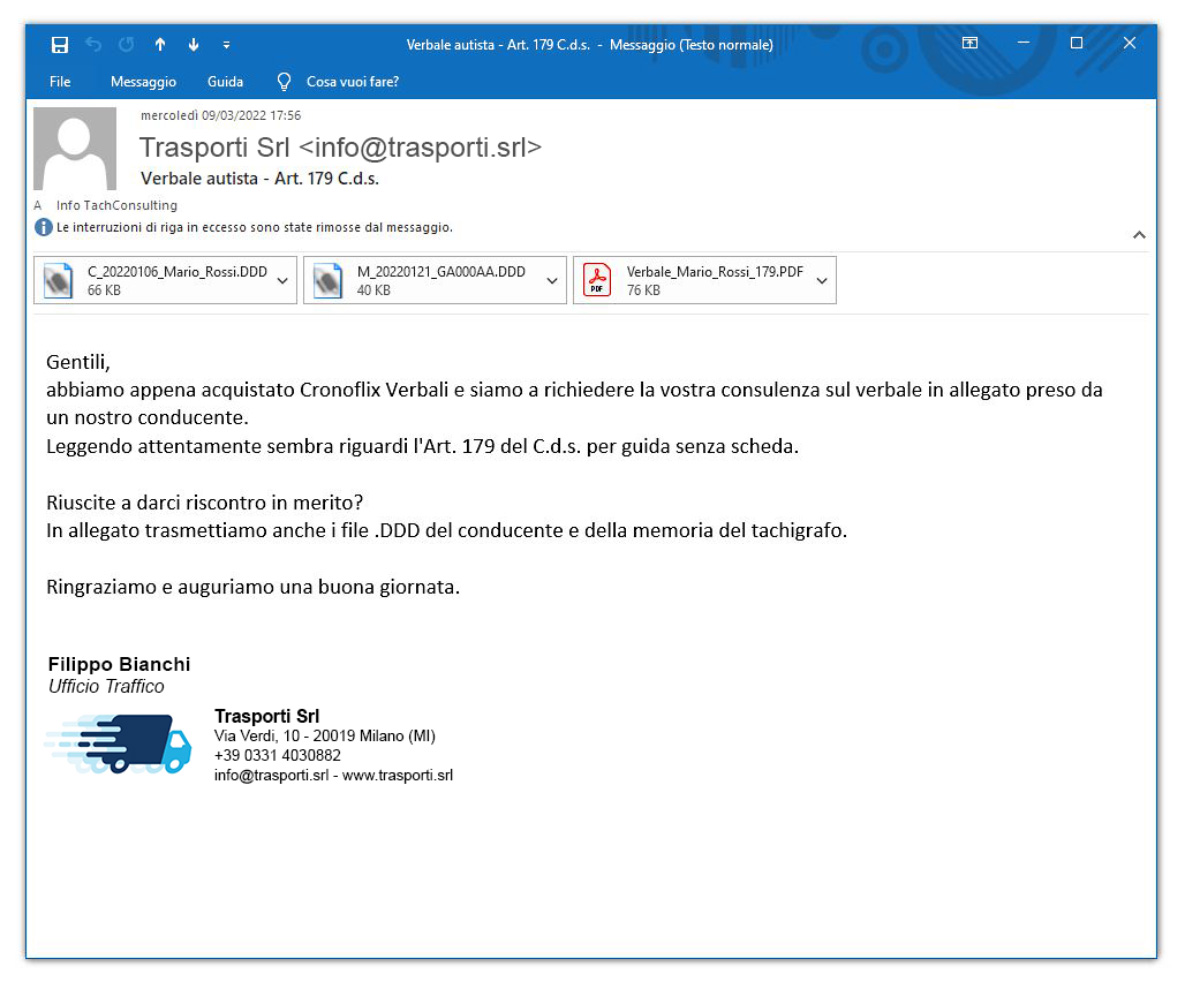Viewport: 1200px width, 989px height.
Task: Click the 'Cosa vuoi fare?' search box
Action: (x=352, y=82)
